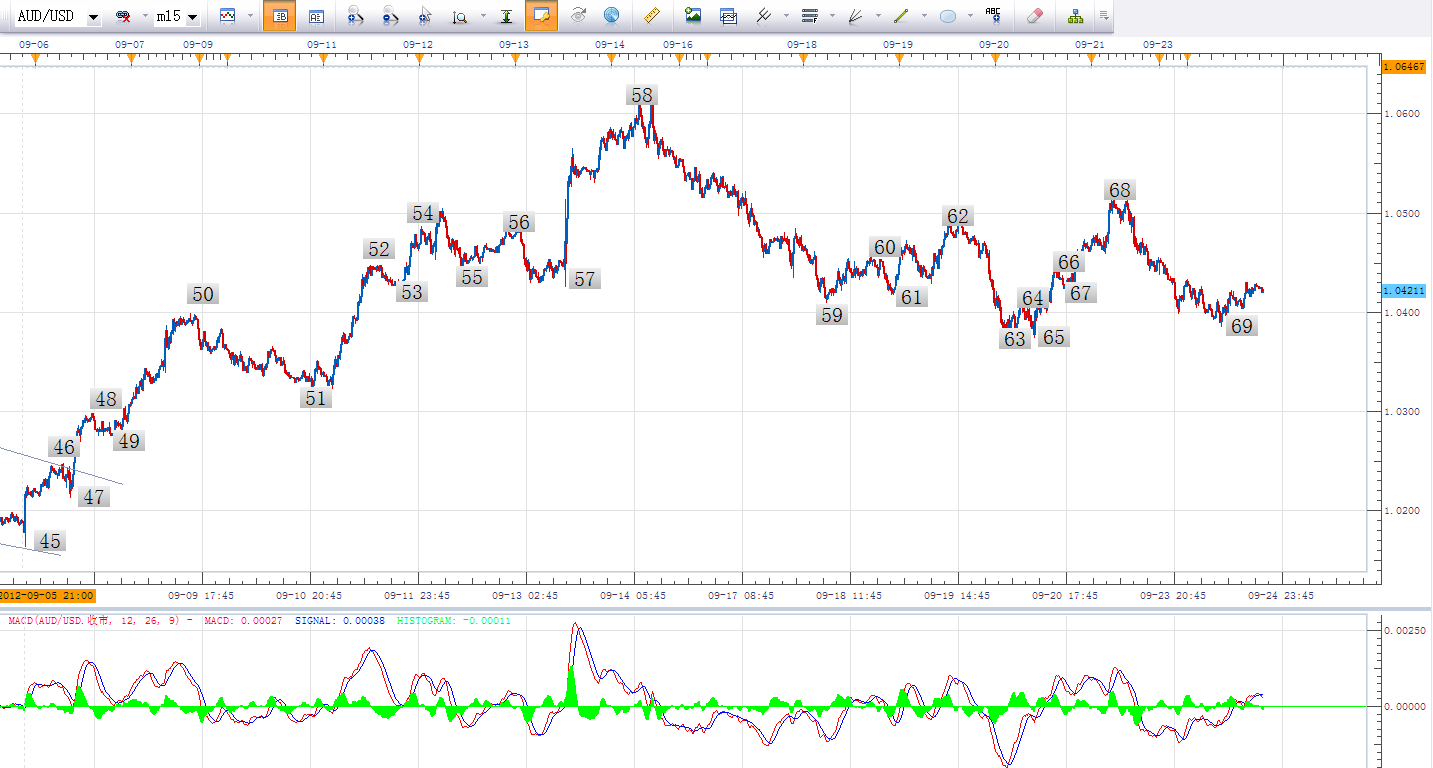Select the yellow ruler measure tool

point(653,16)
